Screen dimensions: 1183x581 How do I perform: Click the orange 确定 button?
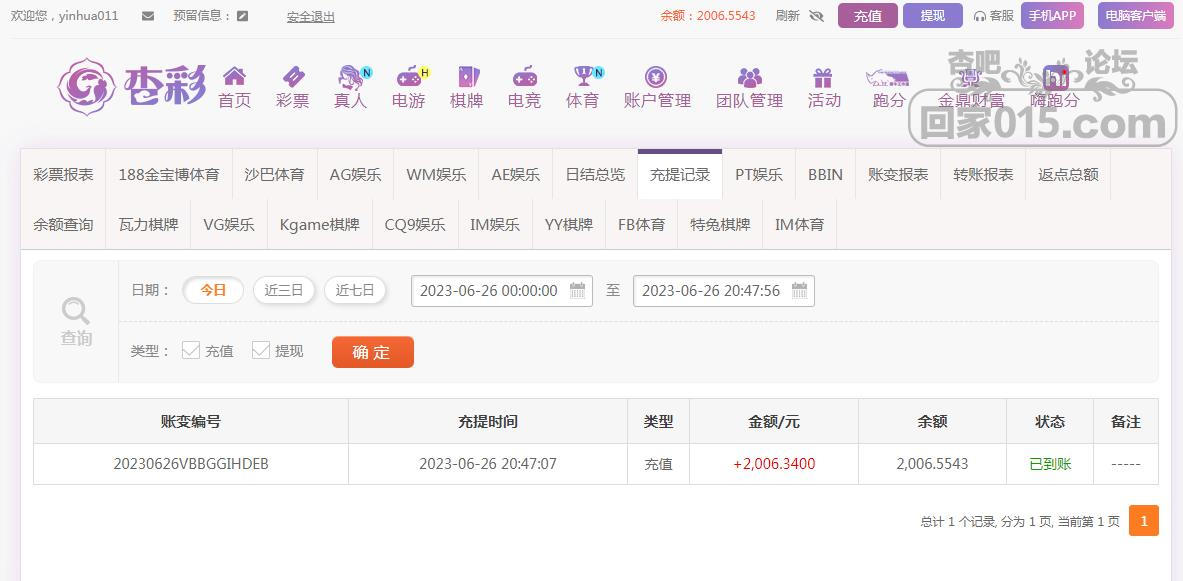[373, 352]
